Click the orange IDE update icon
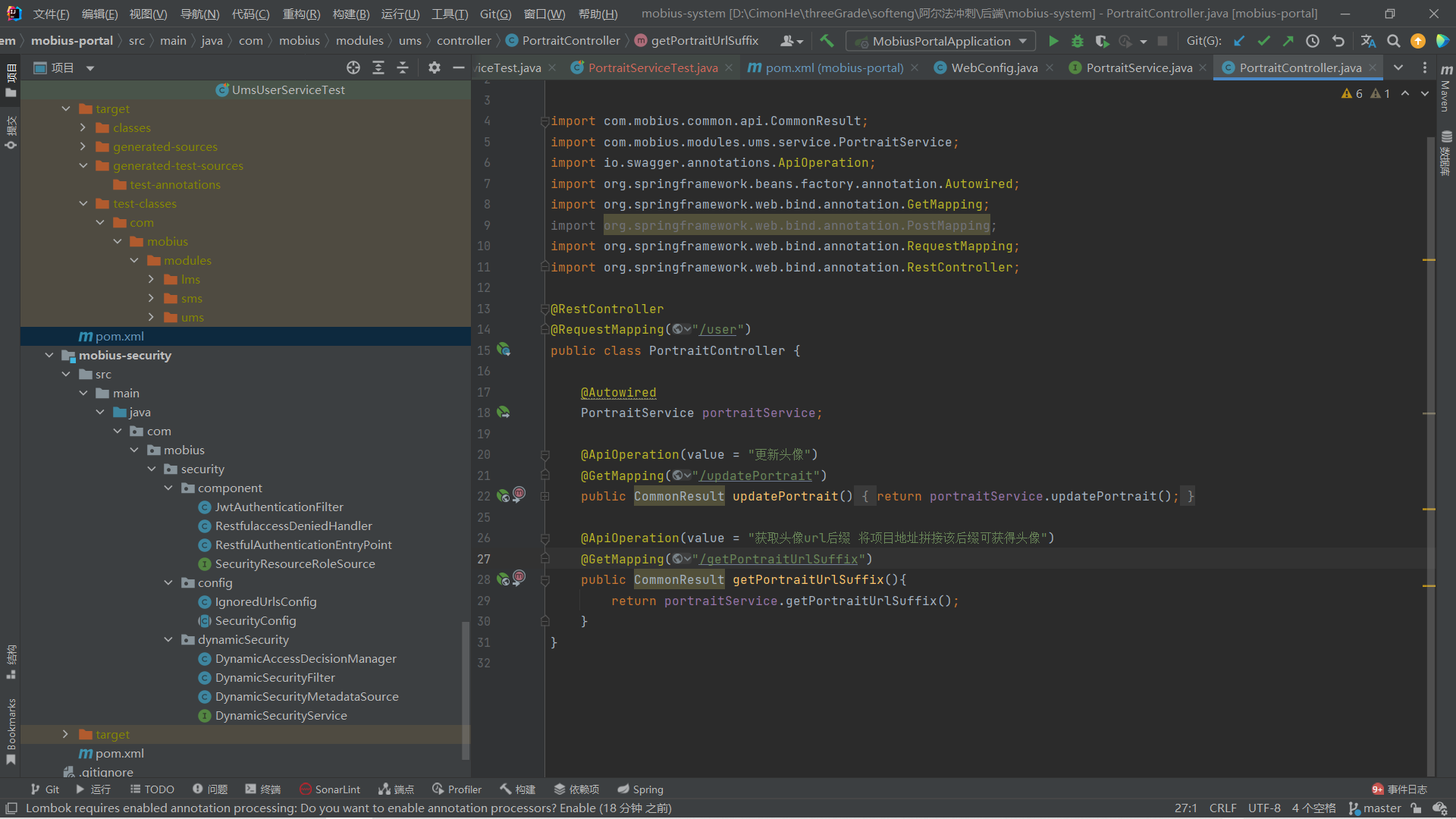The height and width of the screenshot is (819, 1456). 1417,42
